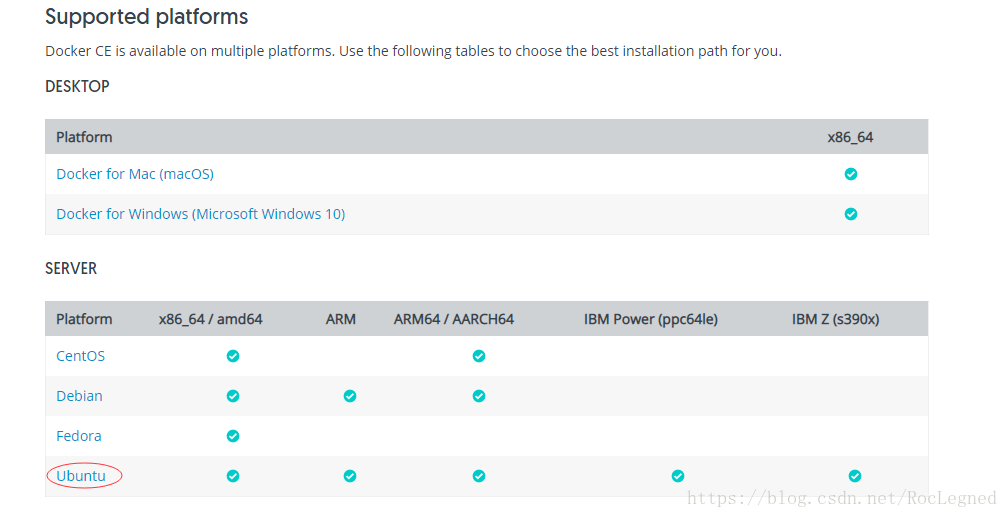
Task: Open the CentOS platform link
Action: click(80, 356)
